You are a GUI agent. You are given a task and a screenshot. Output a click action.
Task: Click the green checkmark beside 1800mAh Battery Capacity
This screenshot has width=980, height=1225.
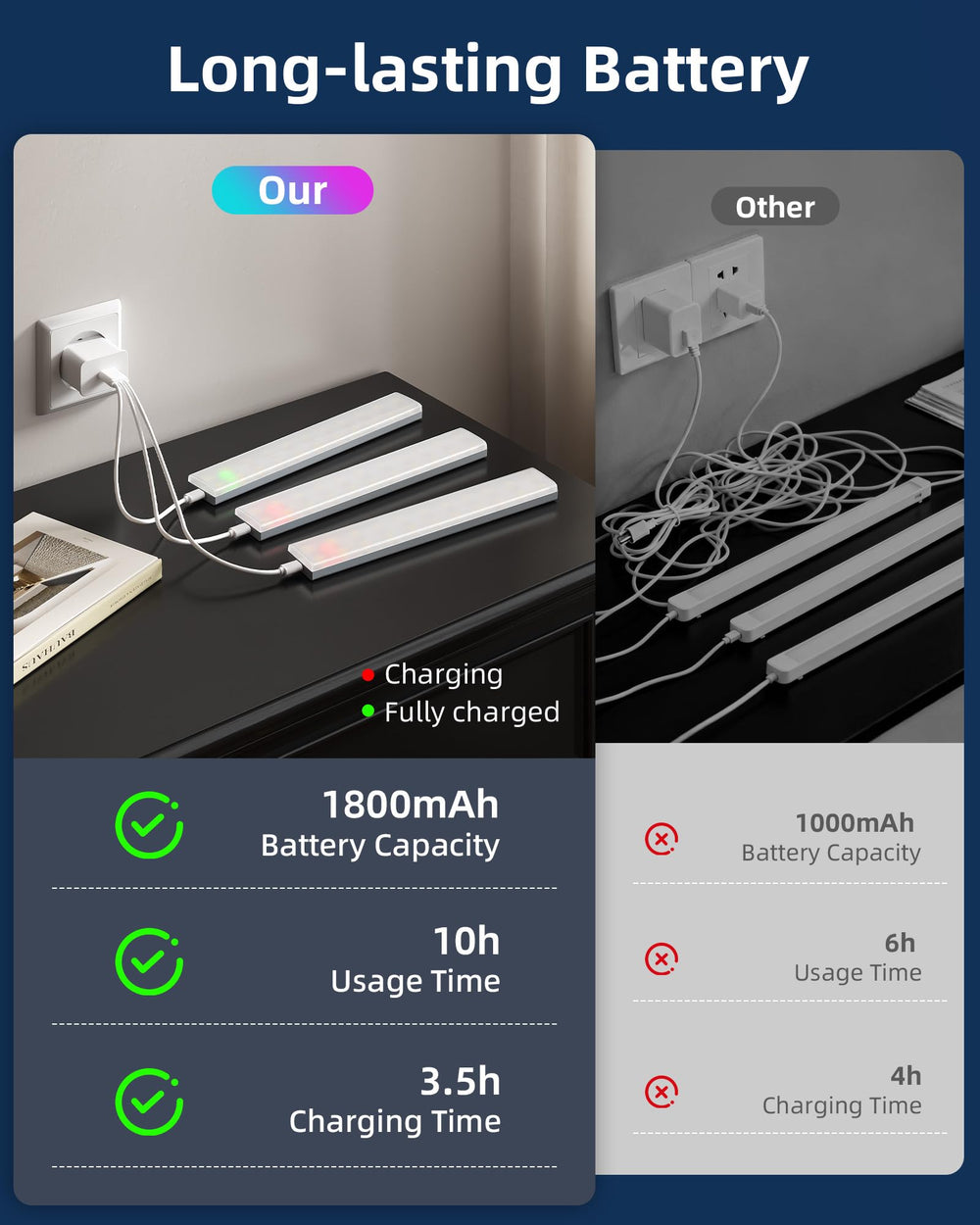(149, 825)
